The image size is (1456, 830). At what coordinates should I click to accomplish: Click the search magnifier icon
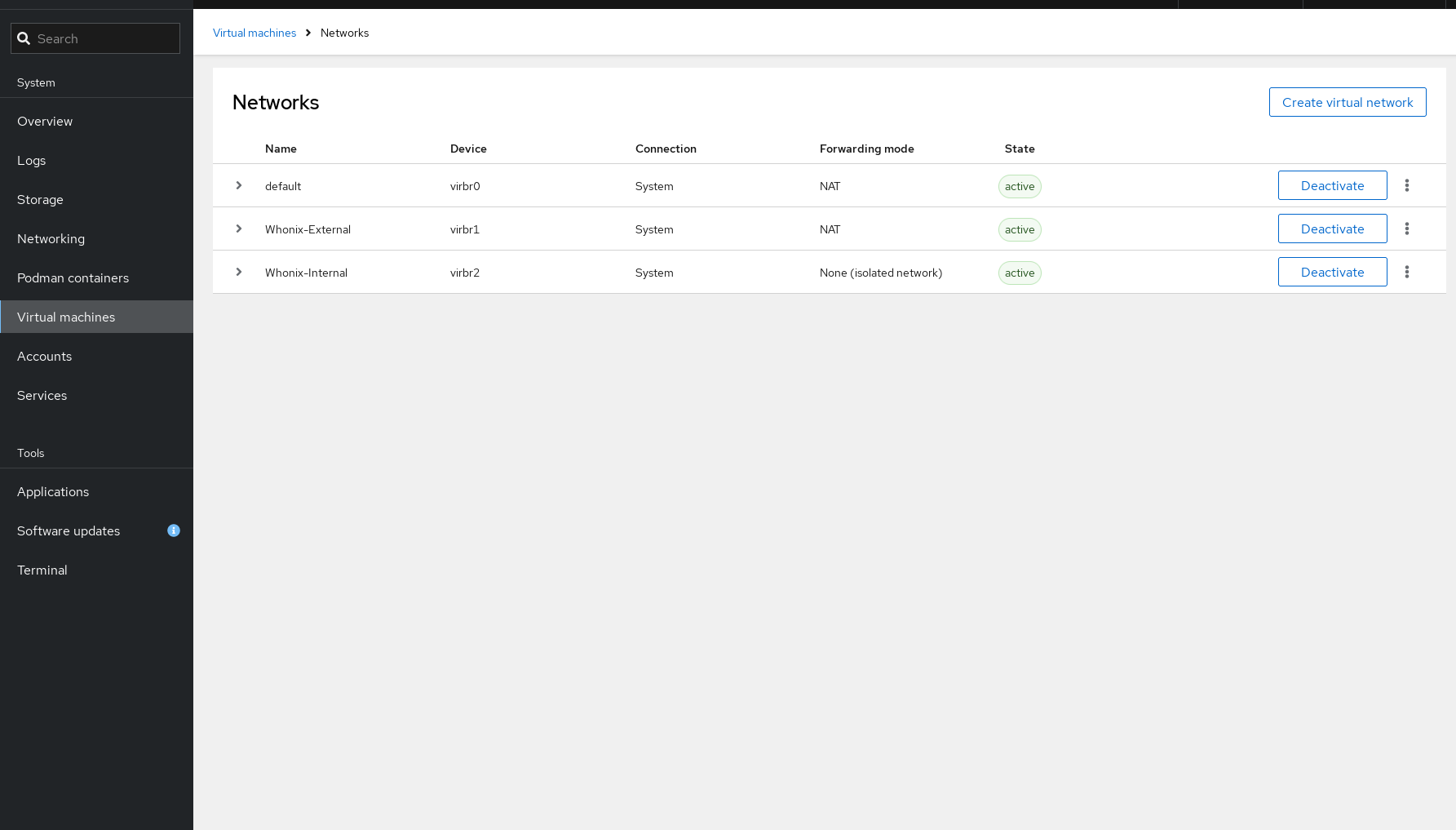point(24,38)
